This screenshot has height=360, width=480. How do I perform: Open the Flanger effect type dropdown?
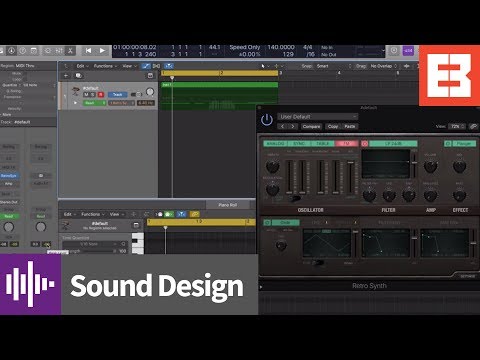[x=464, y=144]
